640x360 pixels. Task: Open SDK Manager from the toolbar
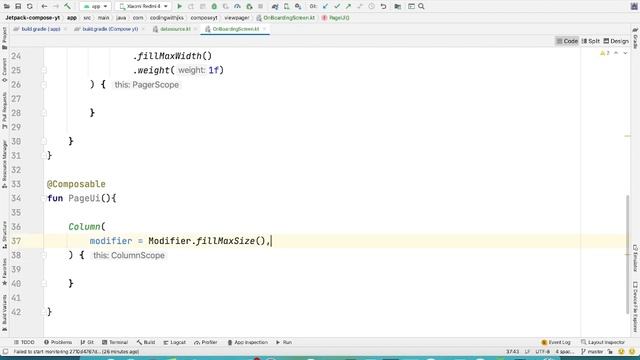click(x=298, y=7)
